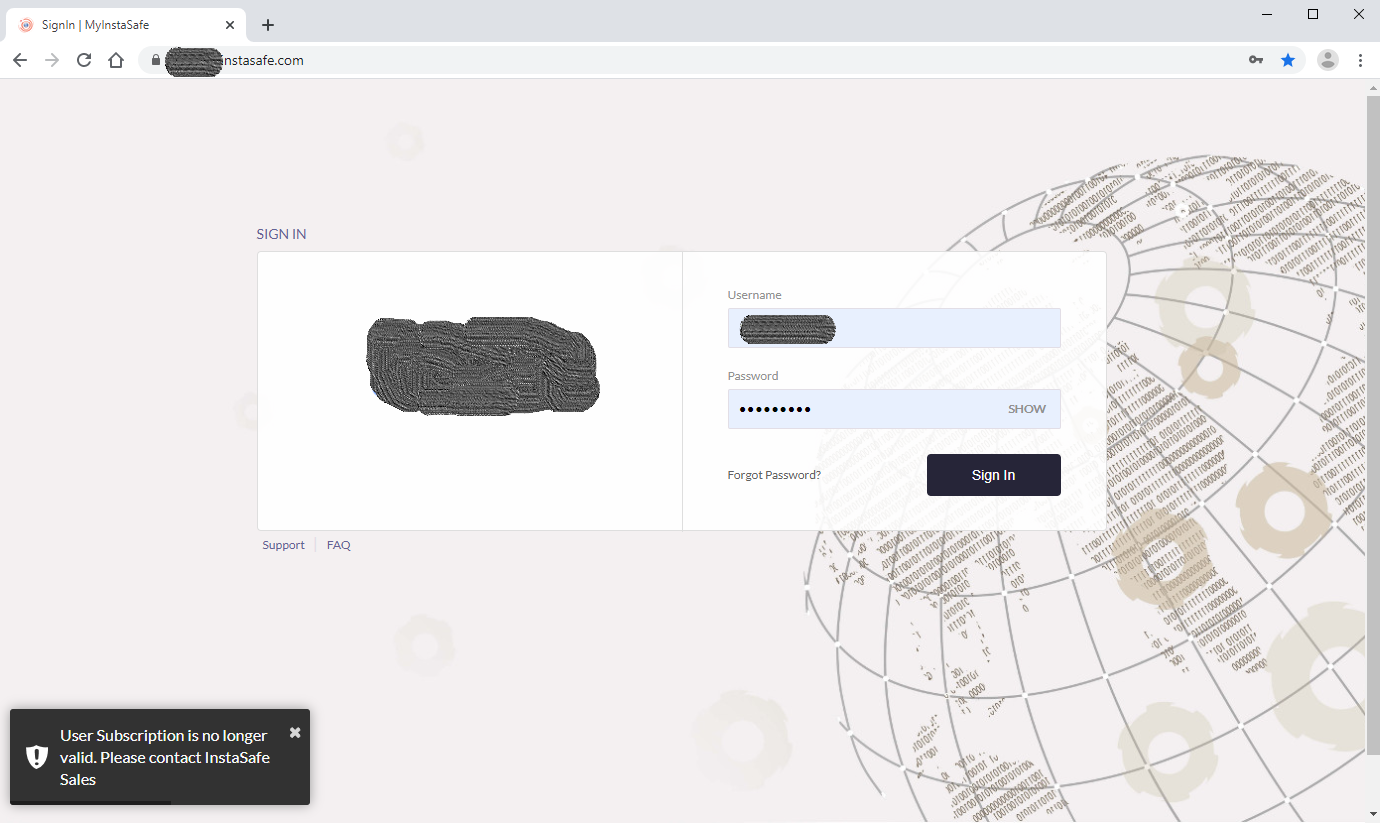1380x823 pixels.
Task: Click the padlock site security icon
Action: click(155, 60)
